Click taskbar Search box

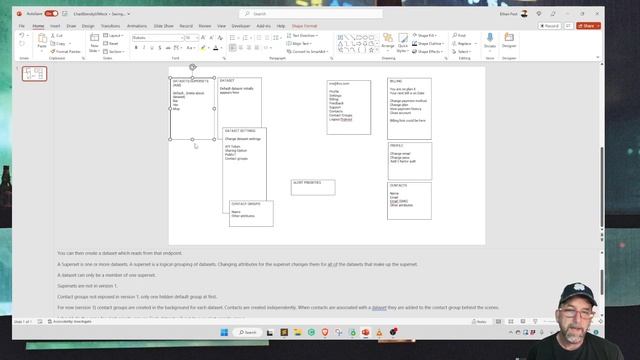pyautogui.click(x=247, y=333)
